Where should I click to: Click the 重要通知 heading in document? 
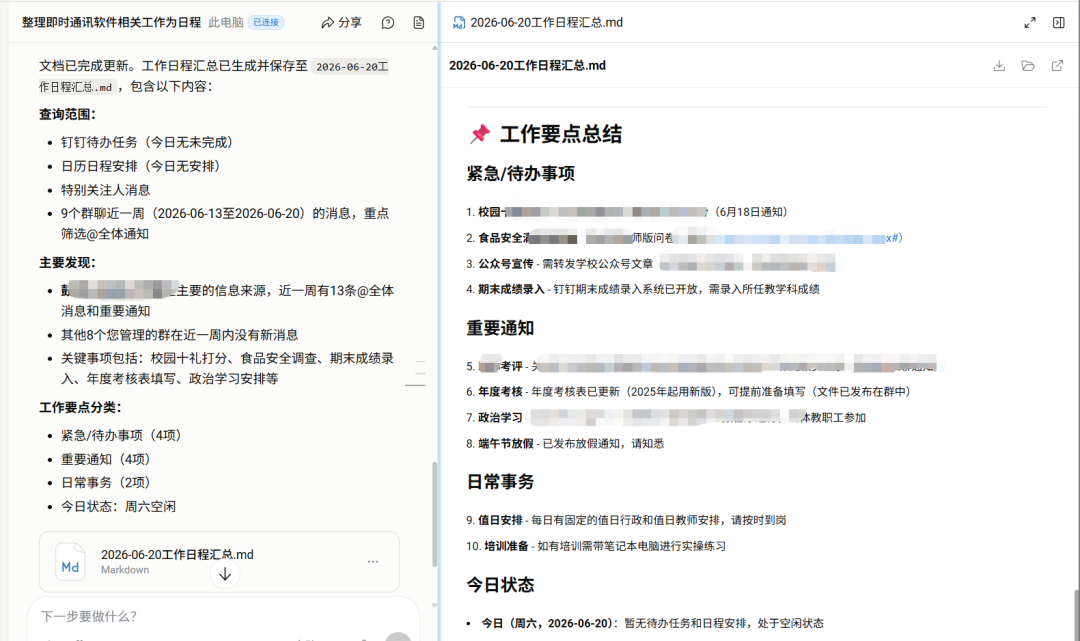[500, 328]
